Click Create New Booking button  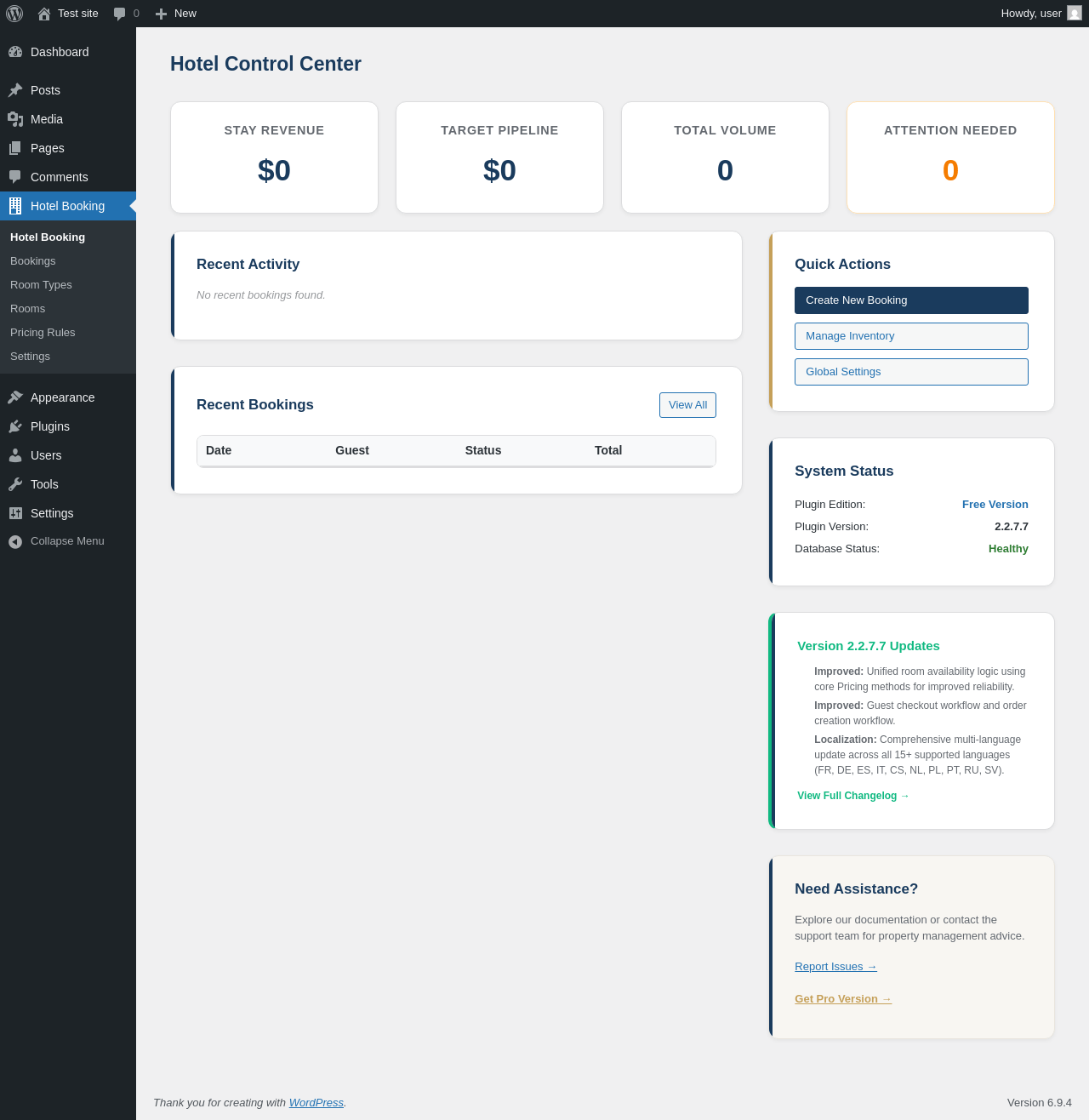[x=911, y=300]
